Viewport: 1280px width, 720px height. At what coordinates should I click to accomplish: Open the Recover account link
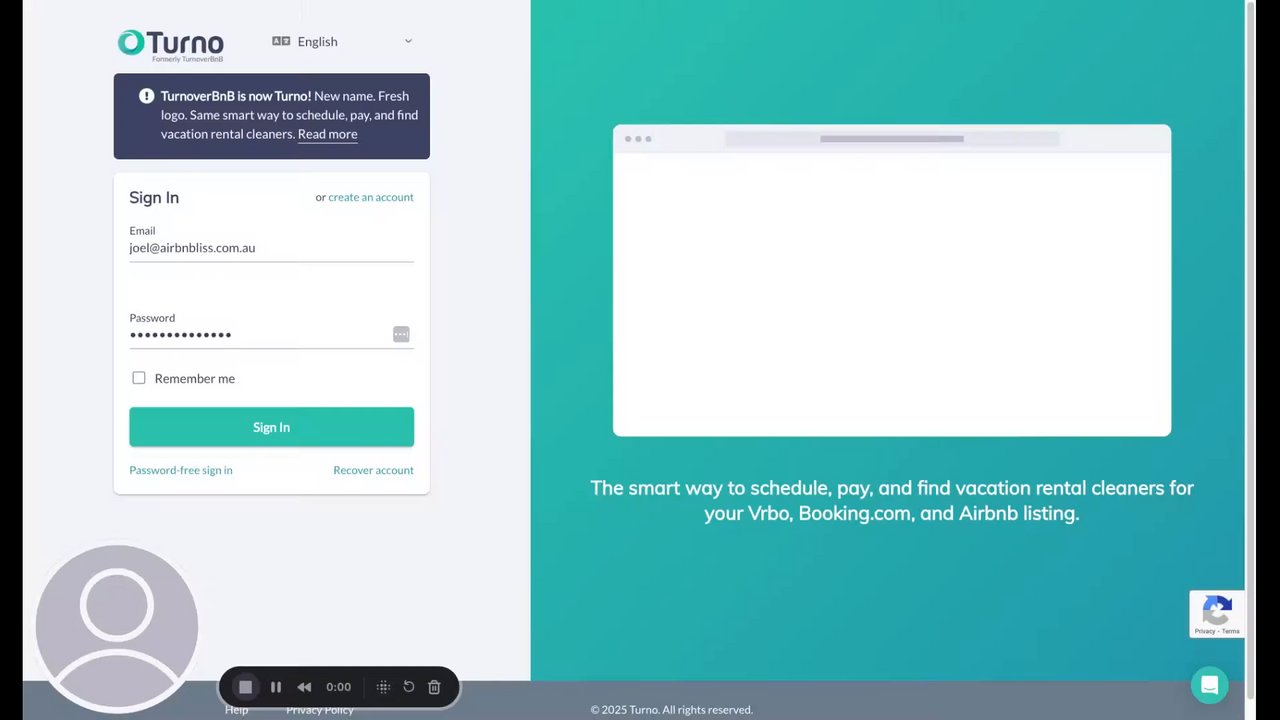pos(373,470)
